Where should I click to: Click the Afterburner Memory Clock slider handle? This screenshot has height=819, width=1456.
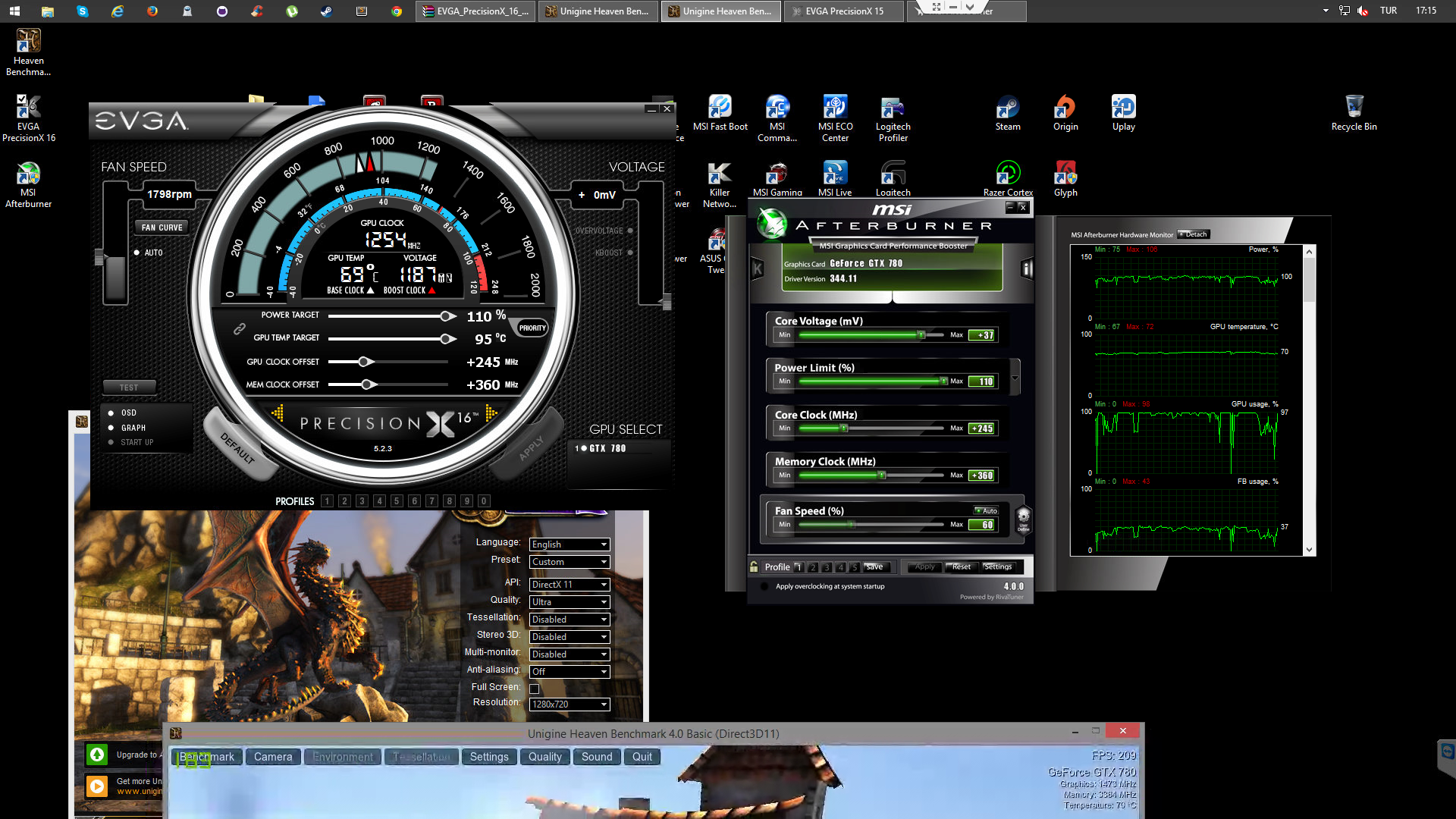coord(882,475)
